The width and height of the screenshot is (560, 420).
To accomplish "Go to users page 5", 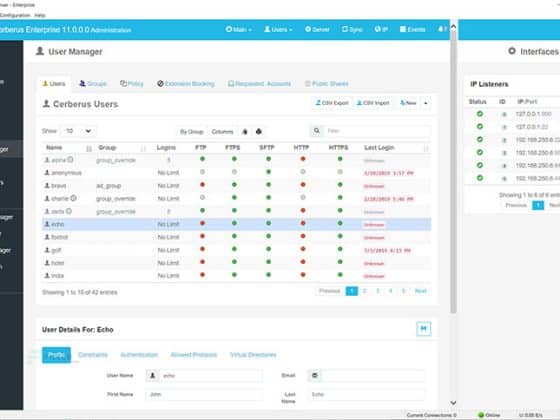I will click(x=403, y=291).
